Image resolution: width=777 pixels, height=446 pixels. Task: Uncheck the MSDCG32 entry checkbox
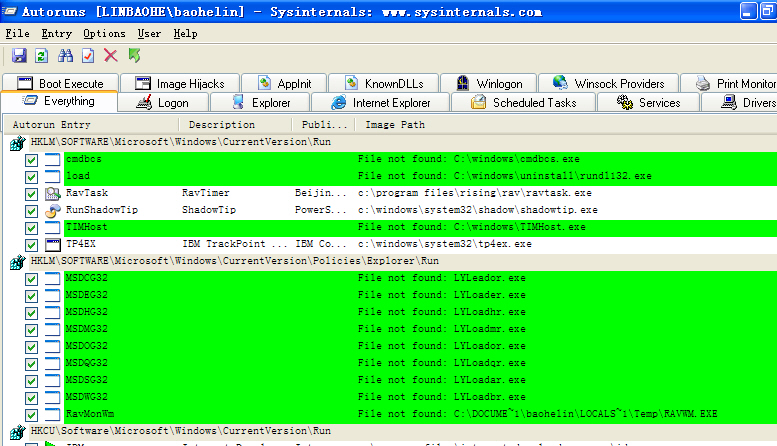(31, 279)
